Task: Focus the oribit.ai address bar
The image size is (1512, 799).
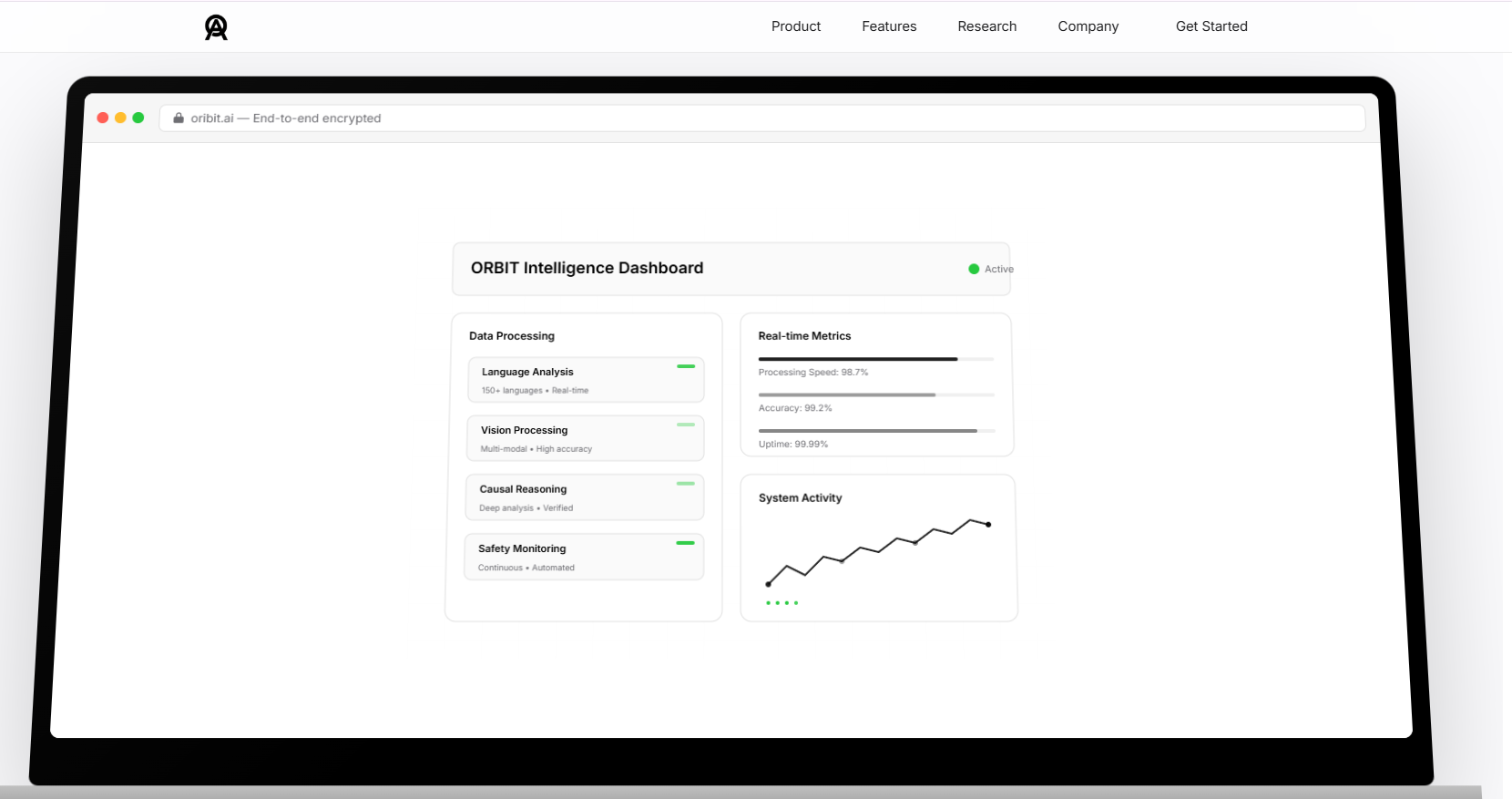Action: (761, 118)
